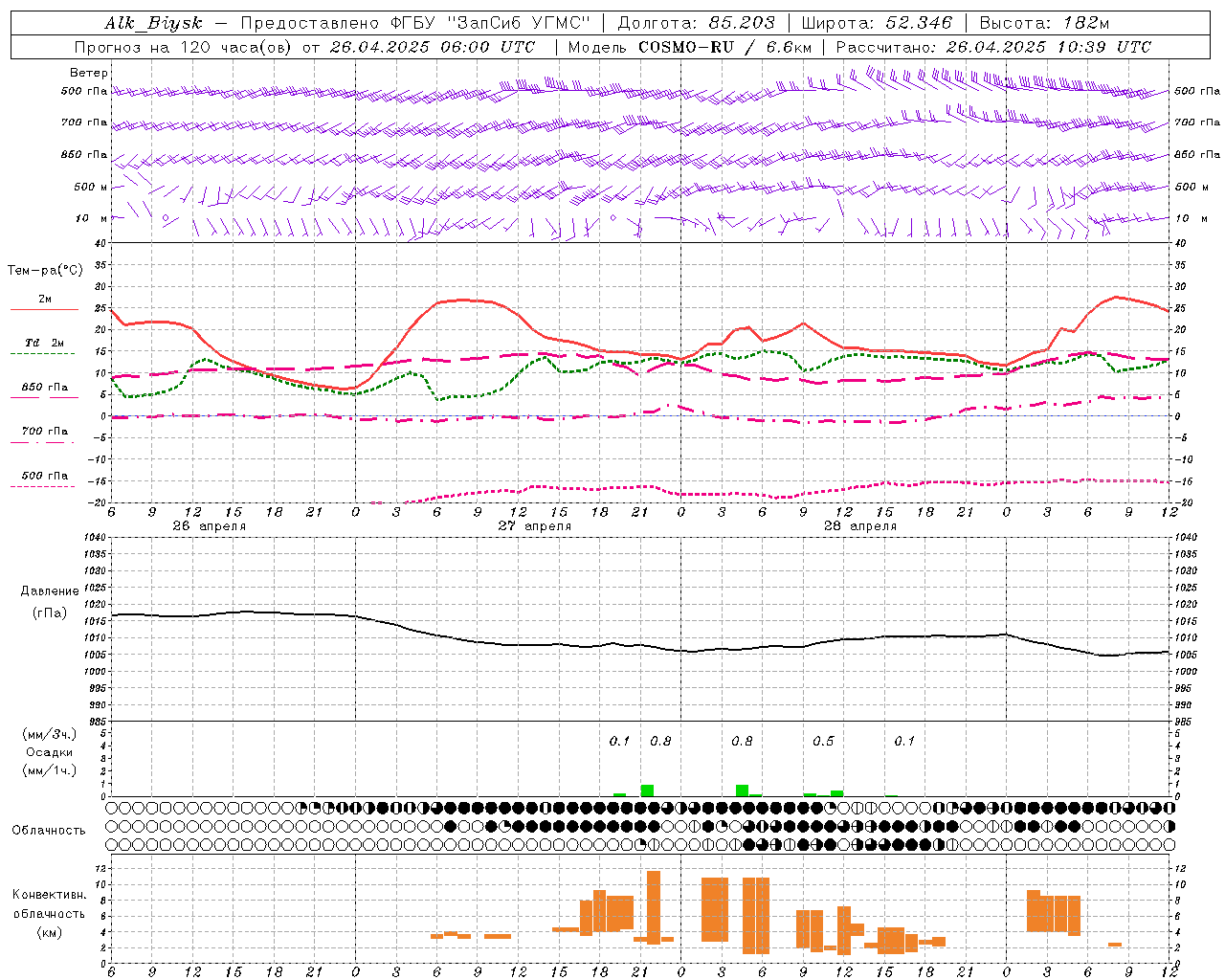Click the Alk_Biysk station title
Image resolution: width=1225 pixels, height=980 pixels.
(x=153, y=24)
